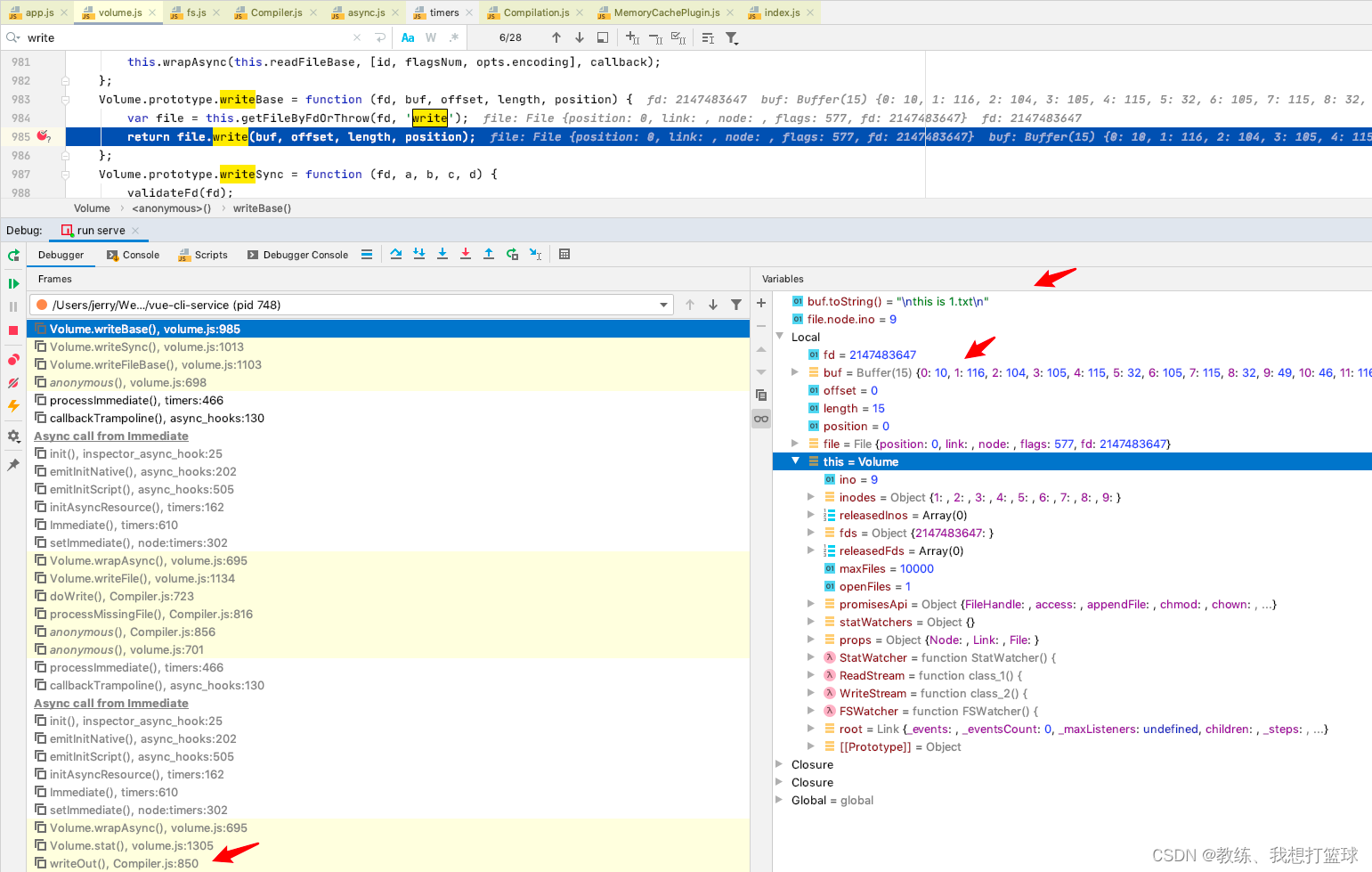Click the search field containing 'write'
The image size is (1372, 872).
[187, 37]
